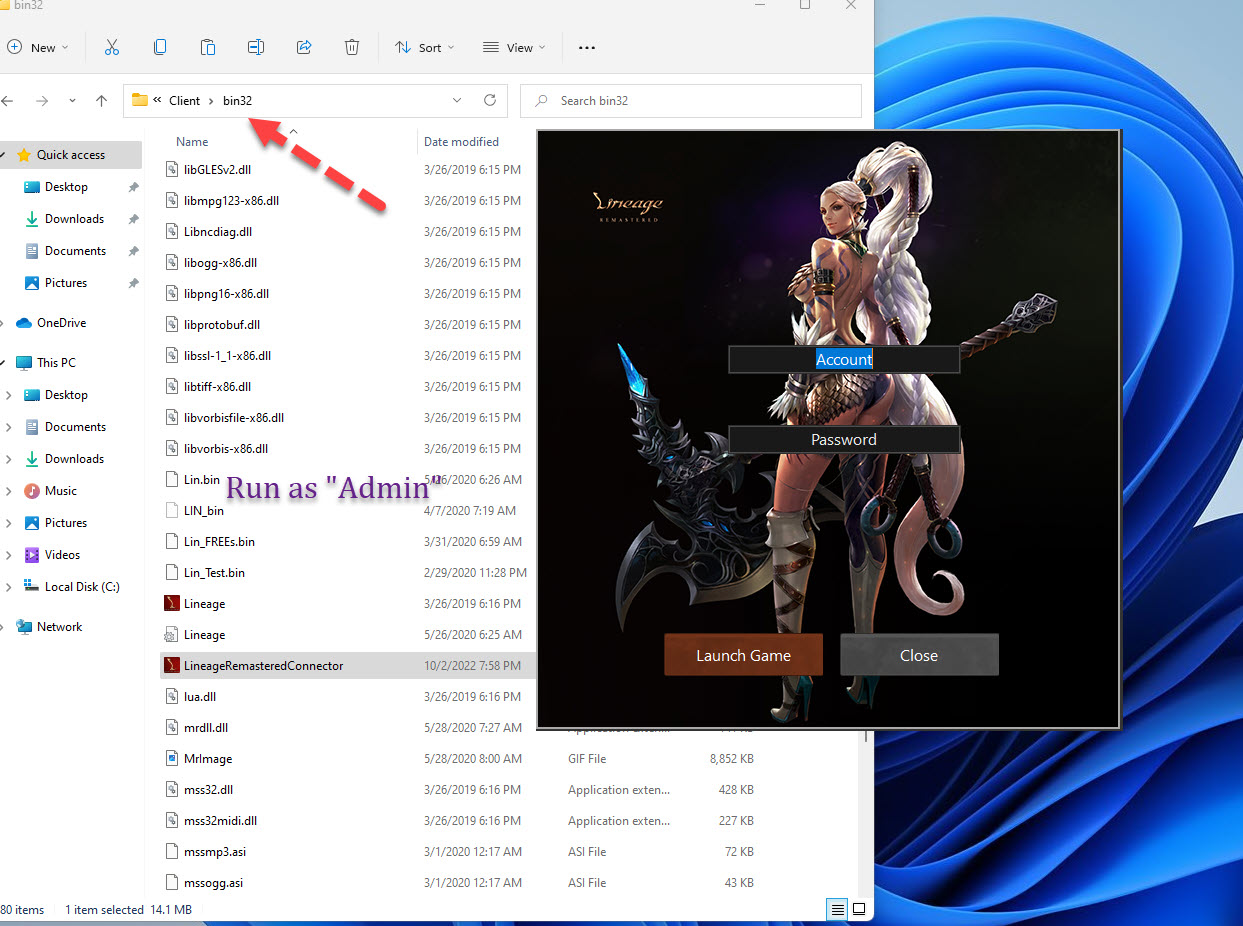This screenshot has width=1243, height=926.
Task: Expand Music node under This PC
Action: point(9,491)
